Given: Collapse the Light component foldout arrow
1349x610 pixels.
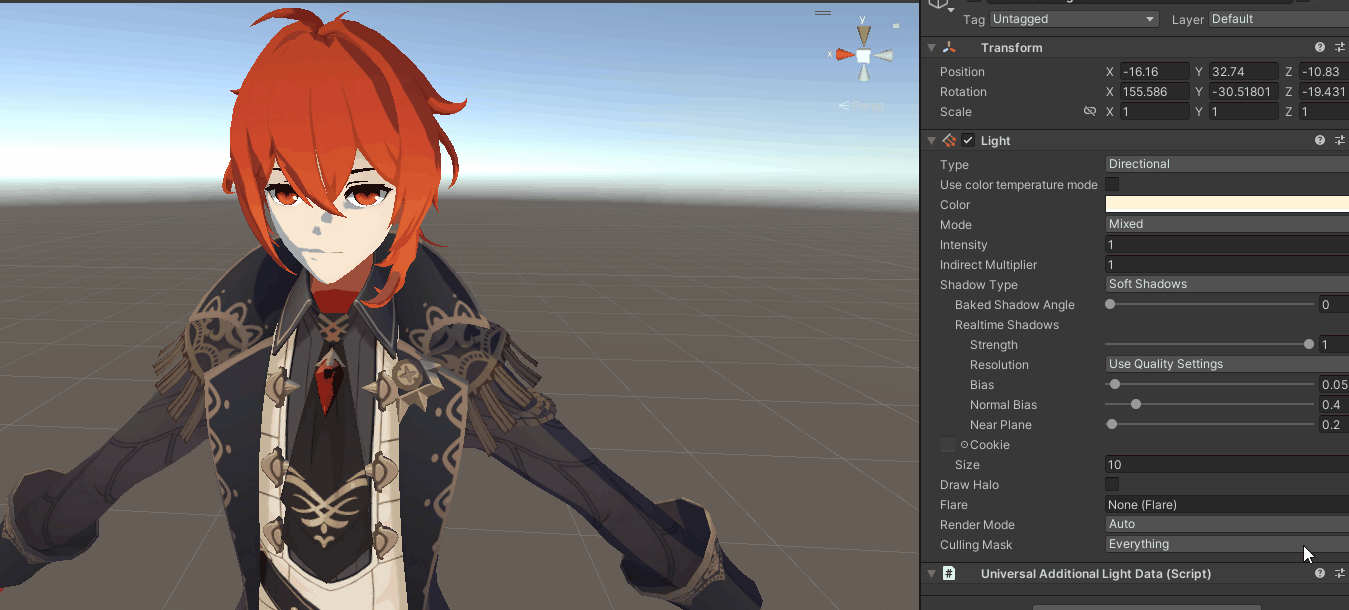Looking at the screenshot, I should (931, 141).
